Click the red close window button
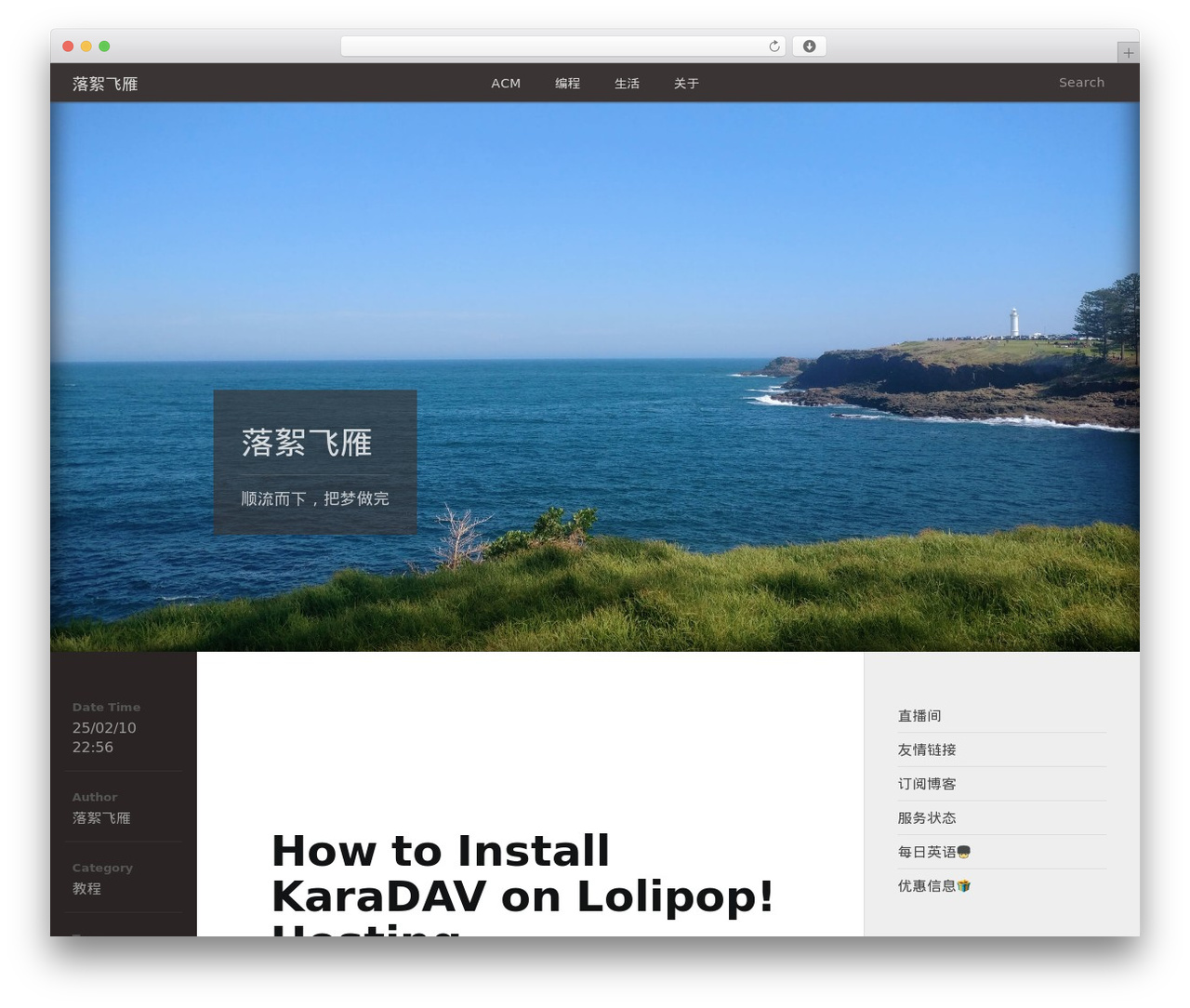Viewport: 1190px width, 1008px height. pos(68,46)
